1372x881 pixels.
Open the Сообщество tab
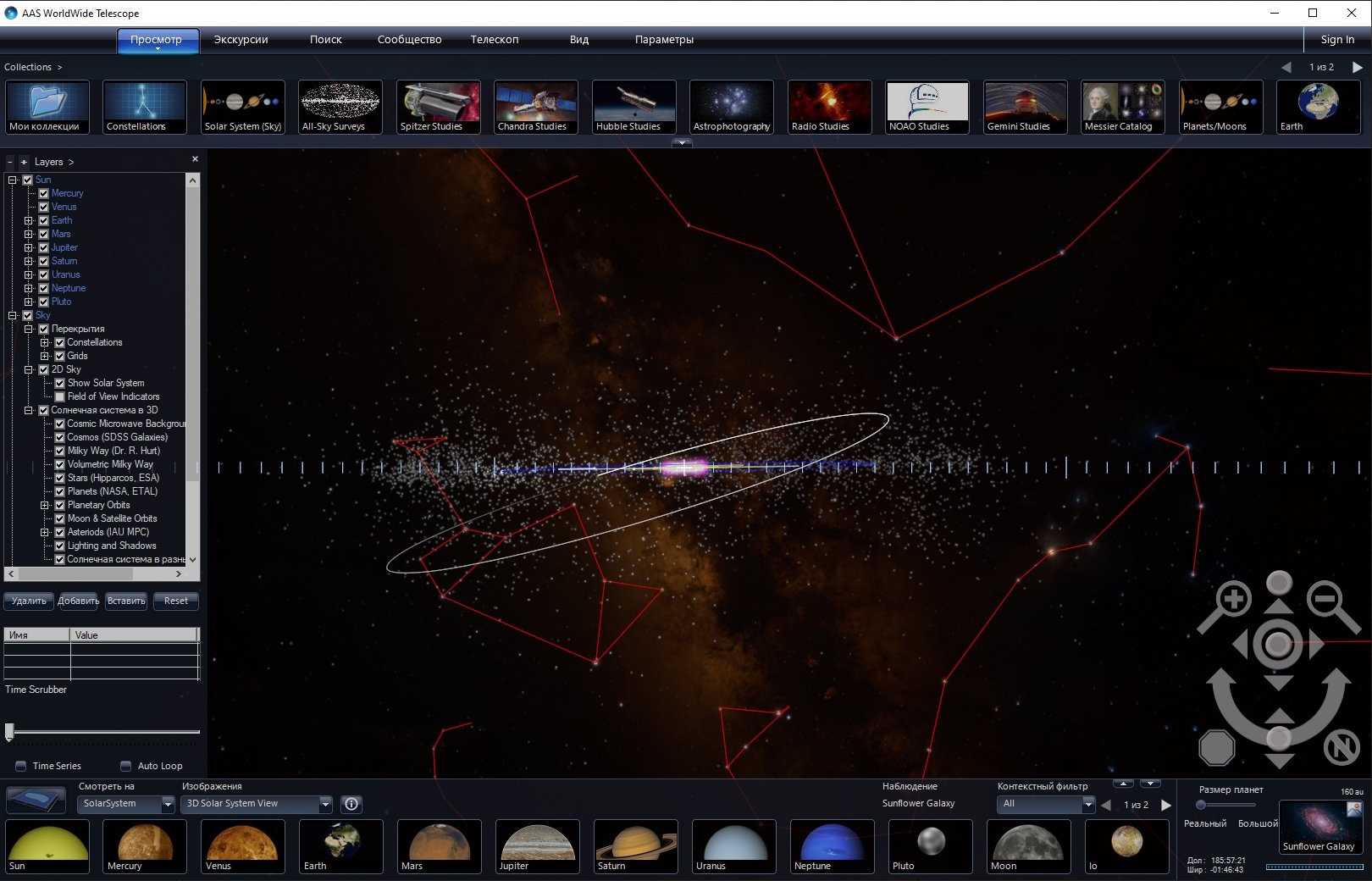pos(409,40)
